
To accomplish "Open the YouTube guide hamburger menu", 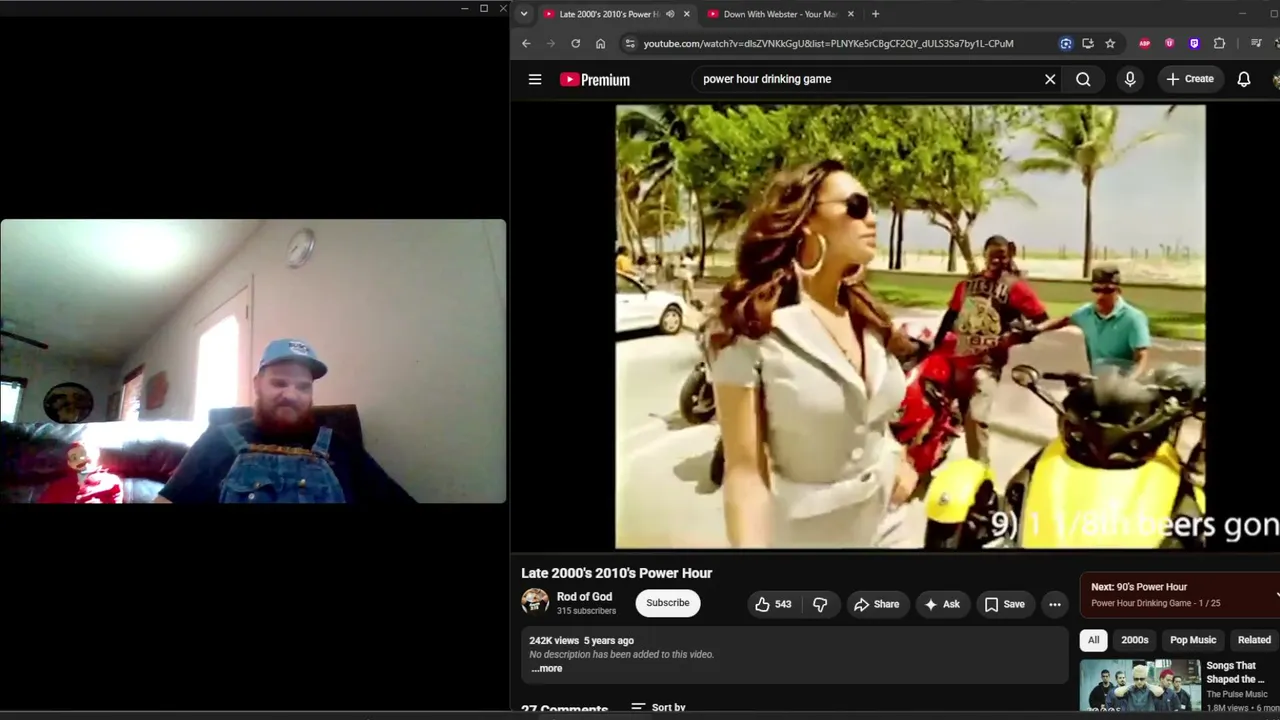I will tap(535, 79).
